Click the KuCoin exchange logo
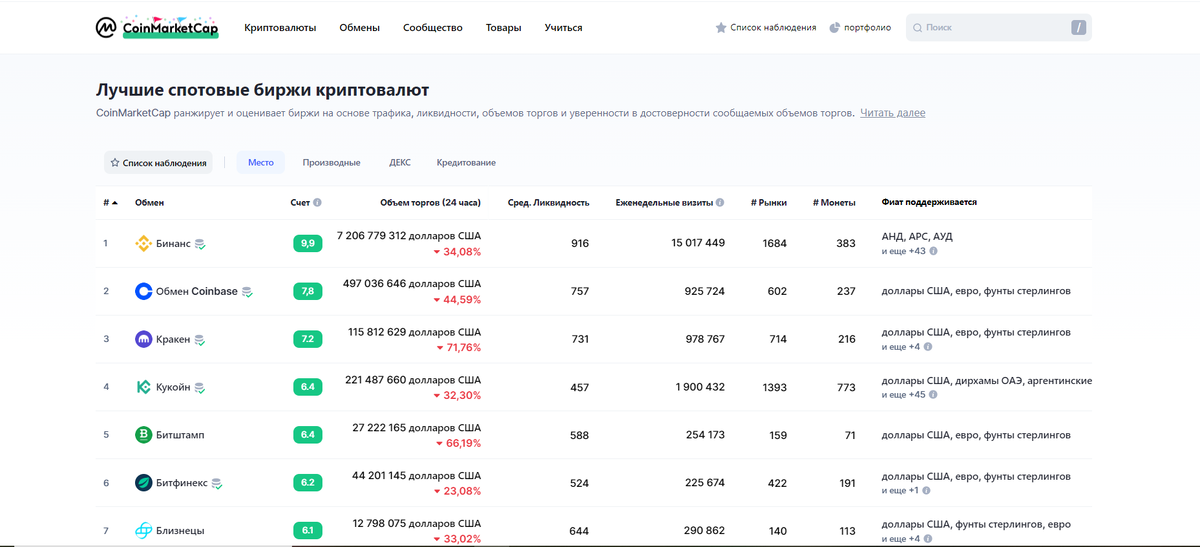Screen dimensions: 1200x547 point(143,387)
